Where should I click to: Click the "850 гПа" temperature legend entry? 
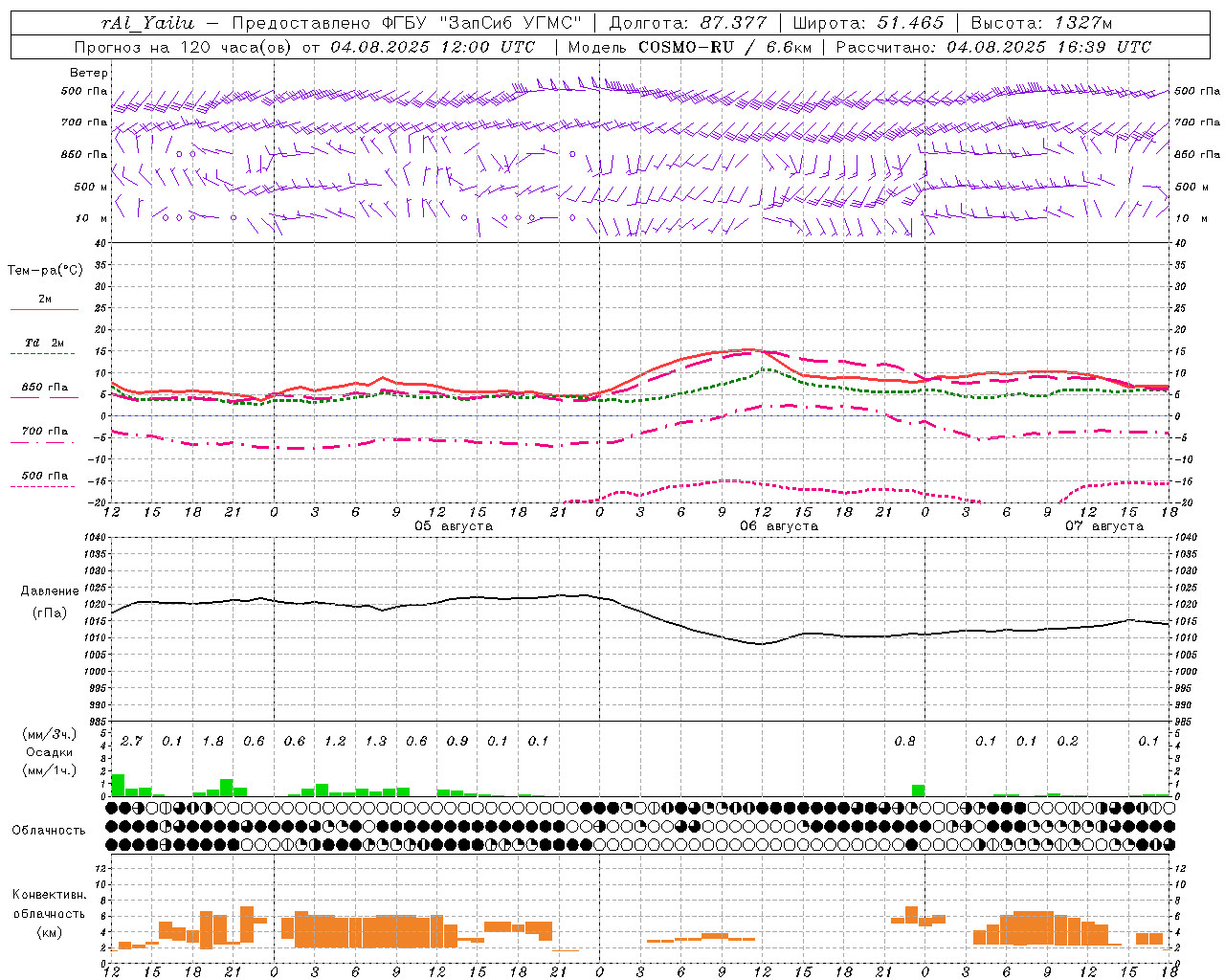tap(45, 388)
